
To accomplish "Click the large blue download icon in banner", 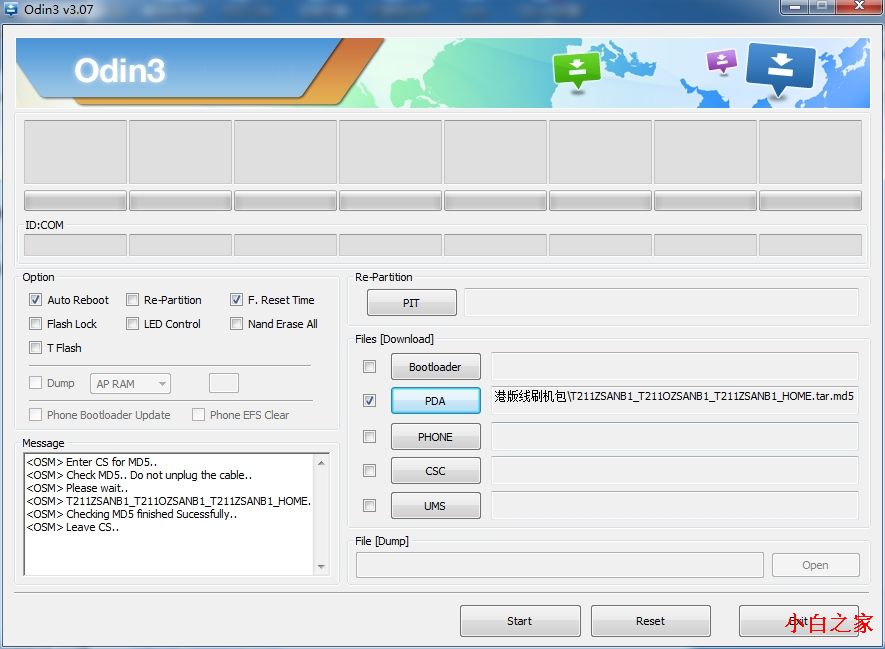I will [x=781, y=68].
